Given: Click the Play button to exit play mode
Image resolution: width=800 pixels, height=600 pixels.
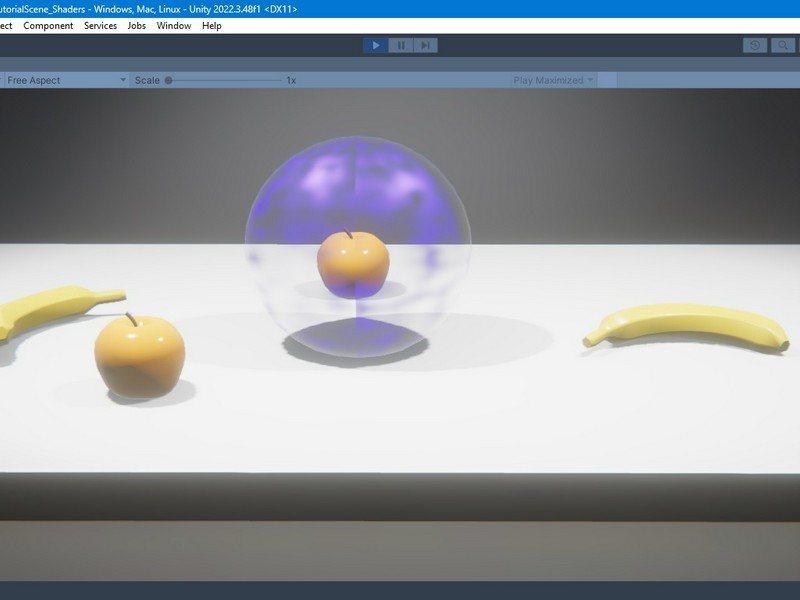Looking at the screenshot, I should coord(375,44).
